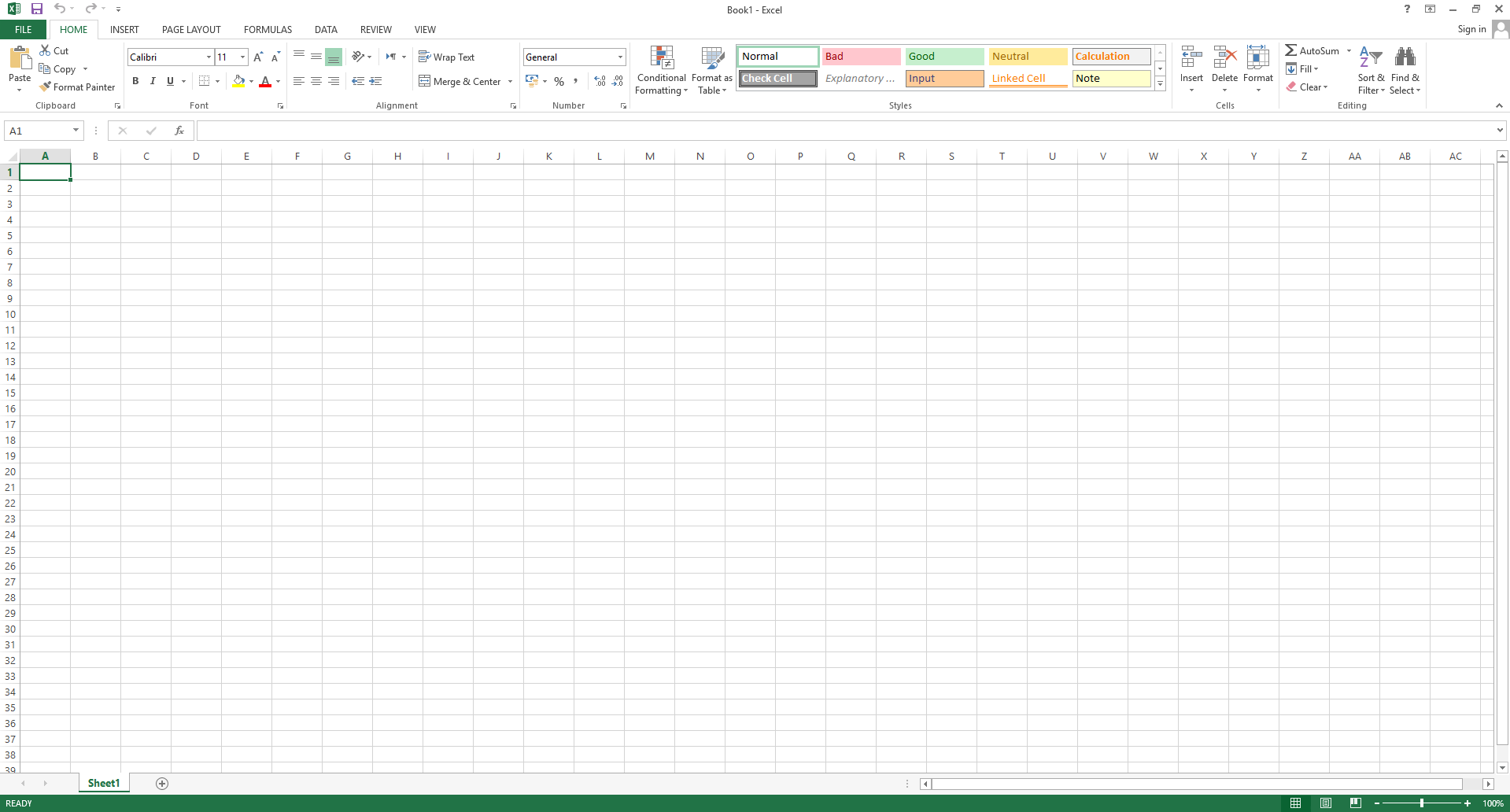
Task: Open the Merge & Center dropdown arrow
Action: click(510, 82)
